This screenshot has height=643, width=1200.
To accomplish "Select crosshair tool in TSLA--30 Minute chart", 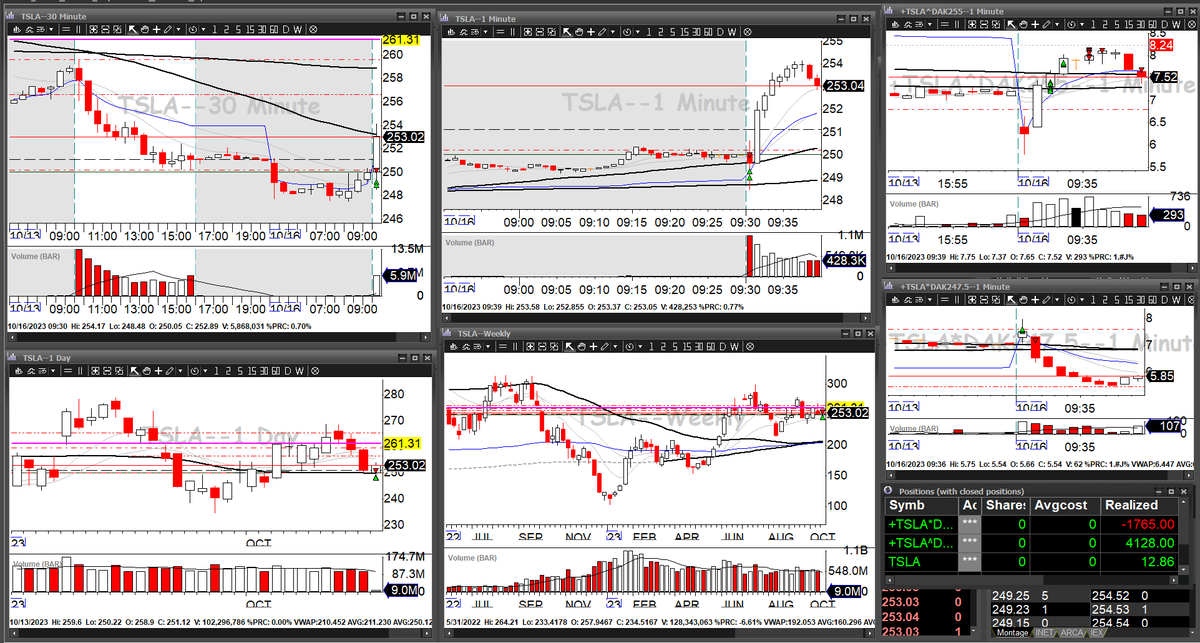I will (x=157, y=29).
